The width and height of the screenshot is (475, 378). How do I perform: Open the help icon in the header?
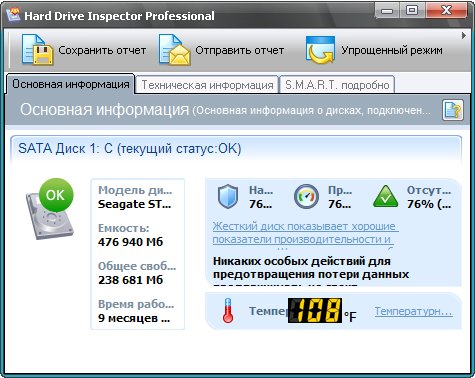click(x=453, y=110)
